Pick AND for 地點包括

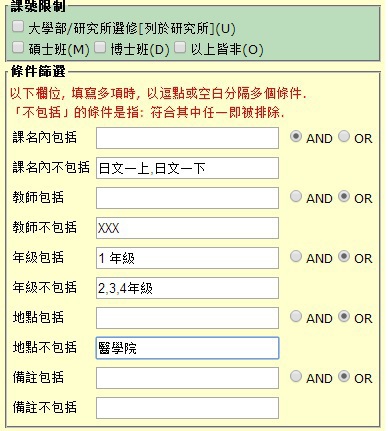click(x=296, y=316)
